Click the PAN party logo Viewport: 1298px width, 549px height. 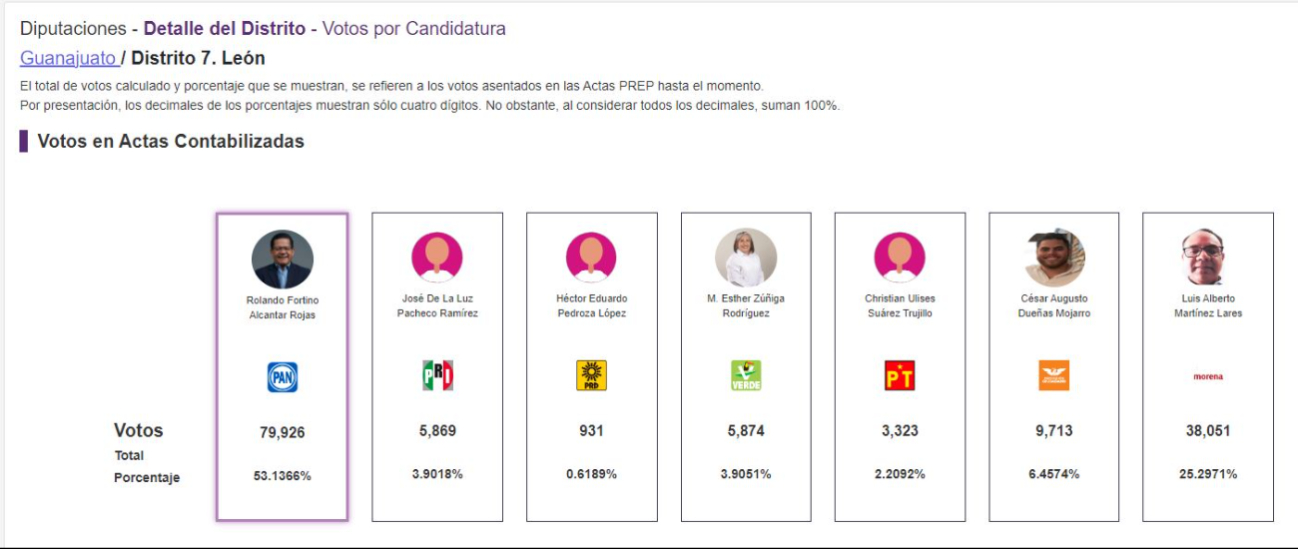click(x=282, y=377)
